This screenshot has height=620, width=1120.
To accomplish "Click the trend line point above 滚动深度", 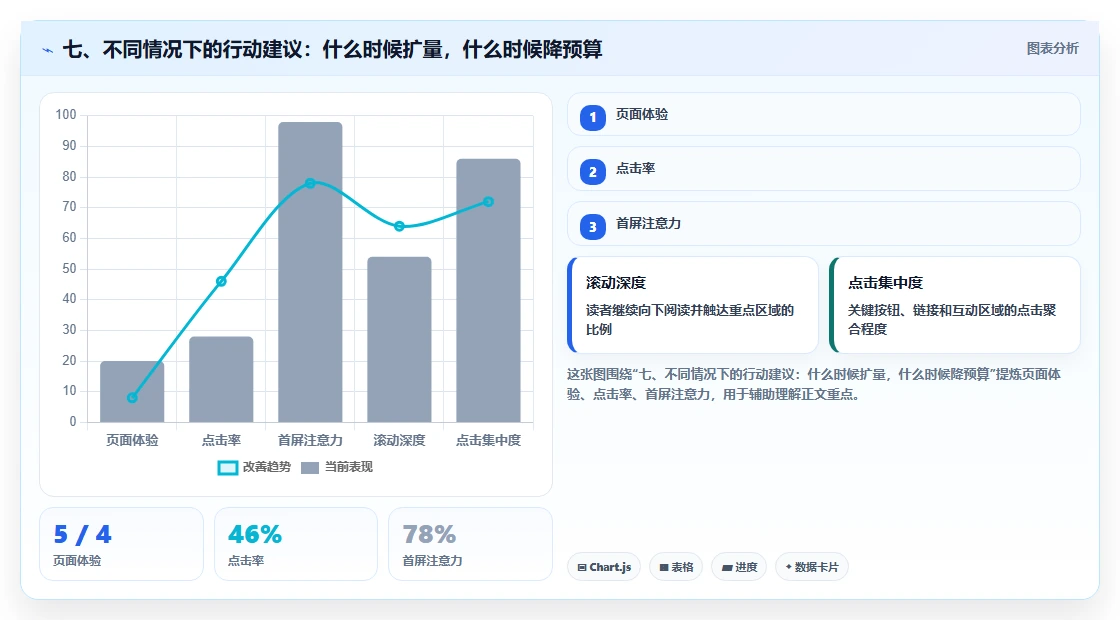I will (x=399, y=226).
